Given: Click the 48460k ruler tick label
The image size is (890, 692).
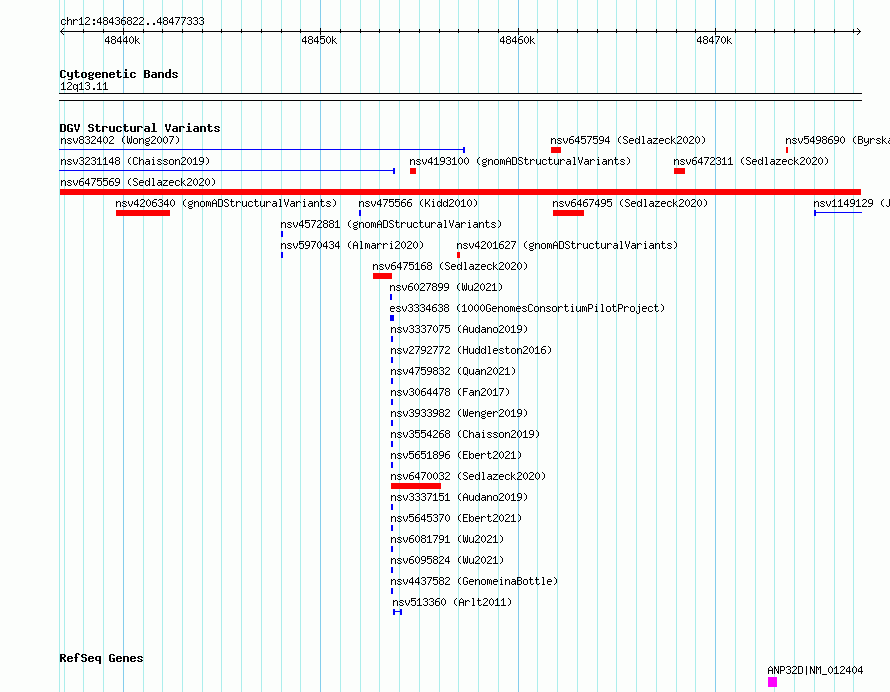Looking at the screenshot, I should [x=517, y=40].
